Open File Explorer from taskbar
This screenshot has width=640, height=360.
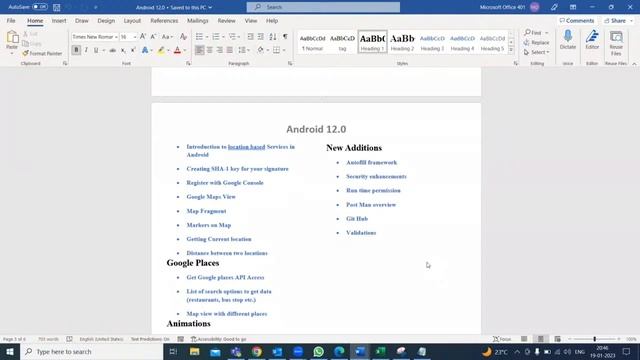(194, 351)
